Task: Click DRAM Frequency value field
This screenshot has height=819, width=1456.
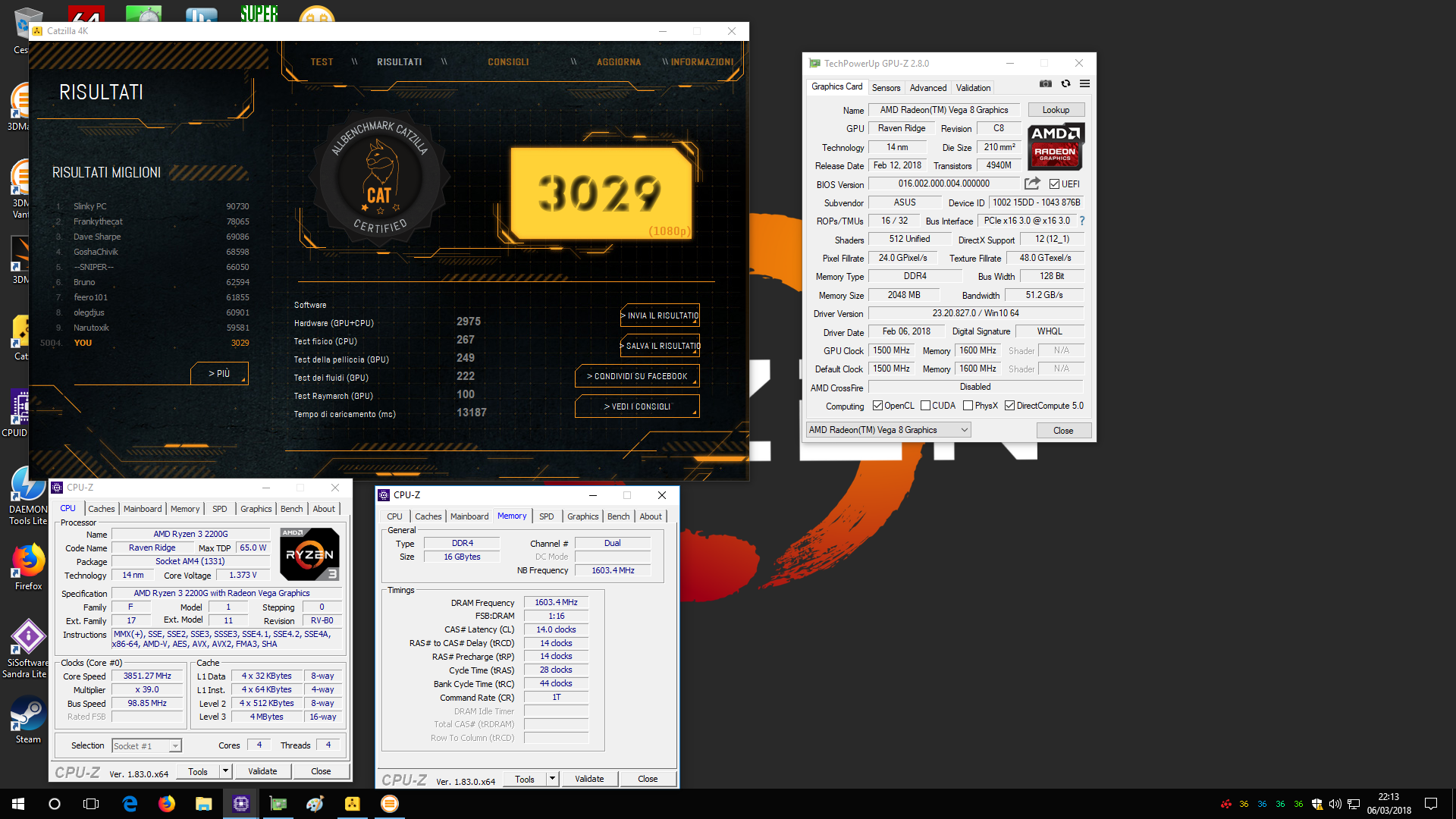Action: pos(556,602)
